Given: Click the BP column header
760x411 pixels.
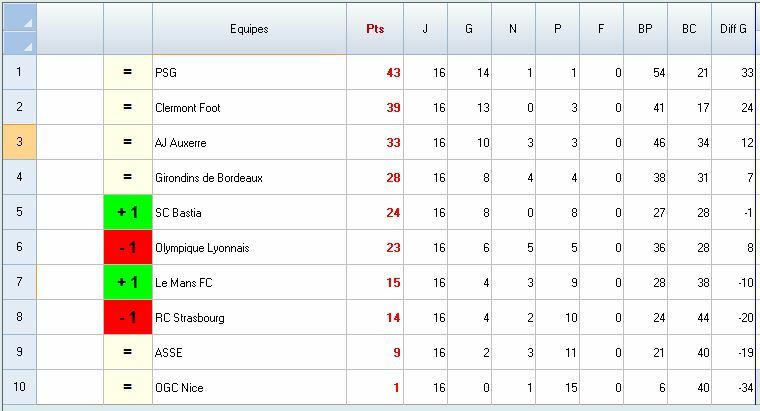Looking at the screenshot, I should click(645, 29).
